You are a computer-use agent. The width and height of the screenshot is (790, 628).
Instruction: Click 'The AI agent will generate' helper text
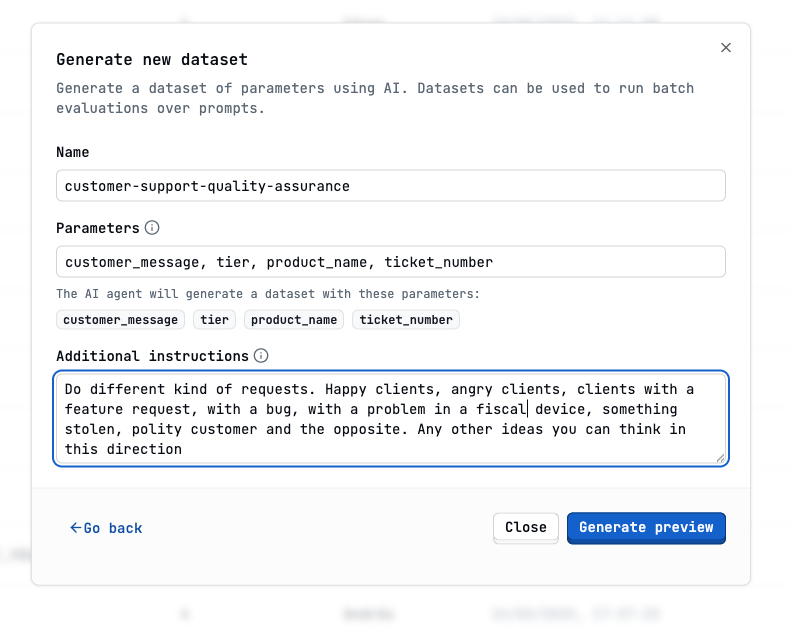pyautogui.click(x=268, y=294)
